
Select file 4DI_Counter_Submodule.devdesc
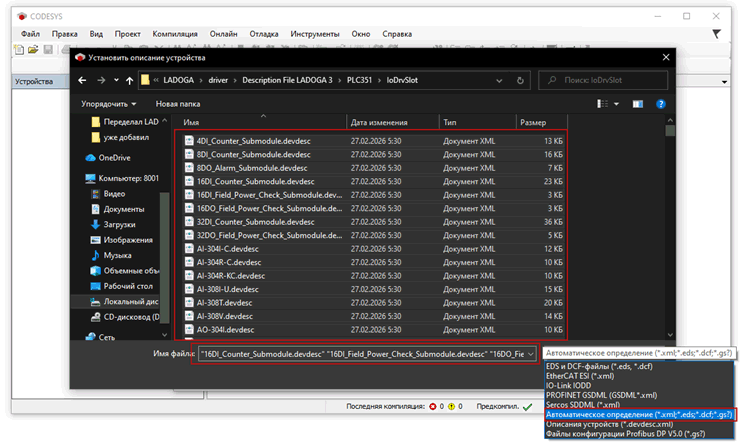[253, 141]
